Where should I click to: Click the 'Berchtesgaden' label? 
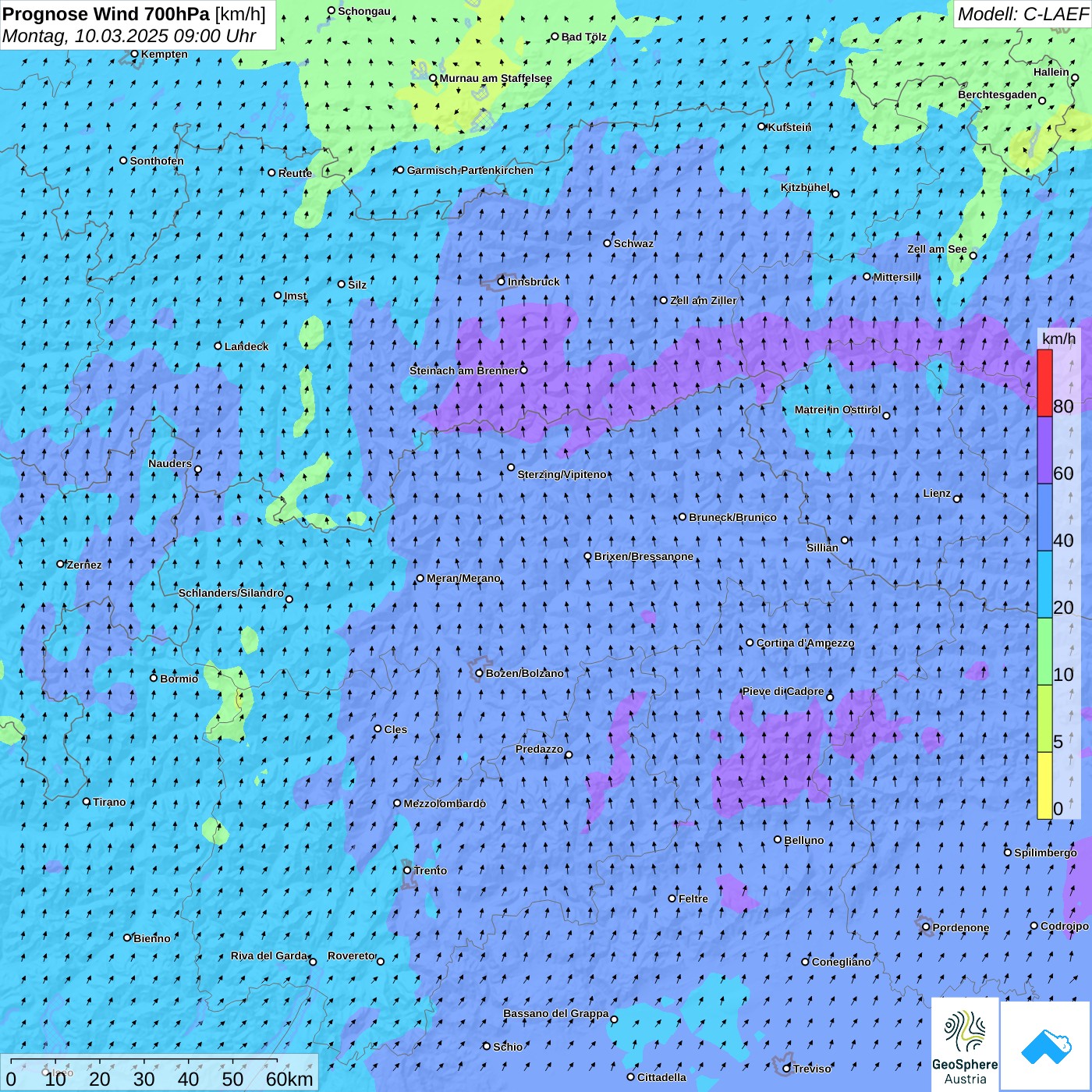coord(998,95)
